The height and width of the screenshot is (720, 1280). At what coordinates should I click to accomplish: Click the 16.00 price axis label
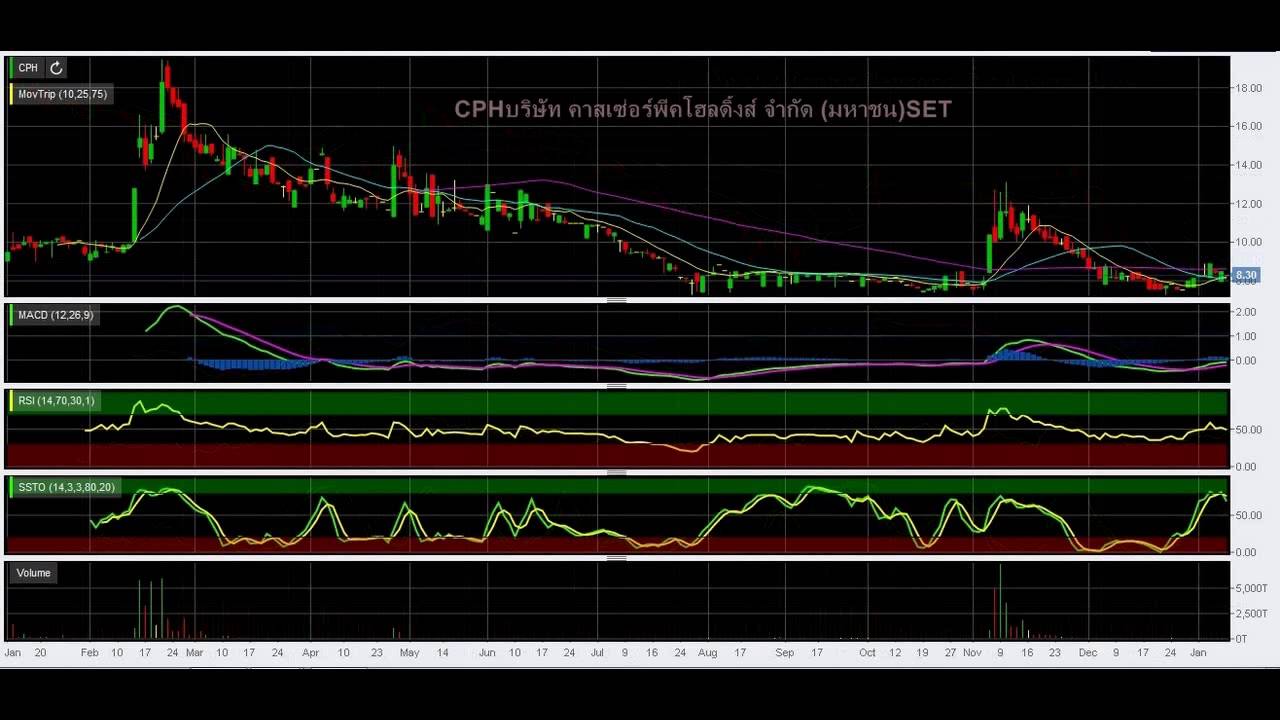pos(1248,126)
